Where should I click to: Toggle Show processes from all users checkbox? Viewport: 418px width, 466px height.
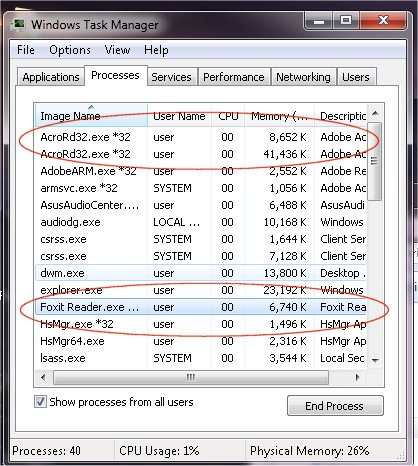[40, 402]
